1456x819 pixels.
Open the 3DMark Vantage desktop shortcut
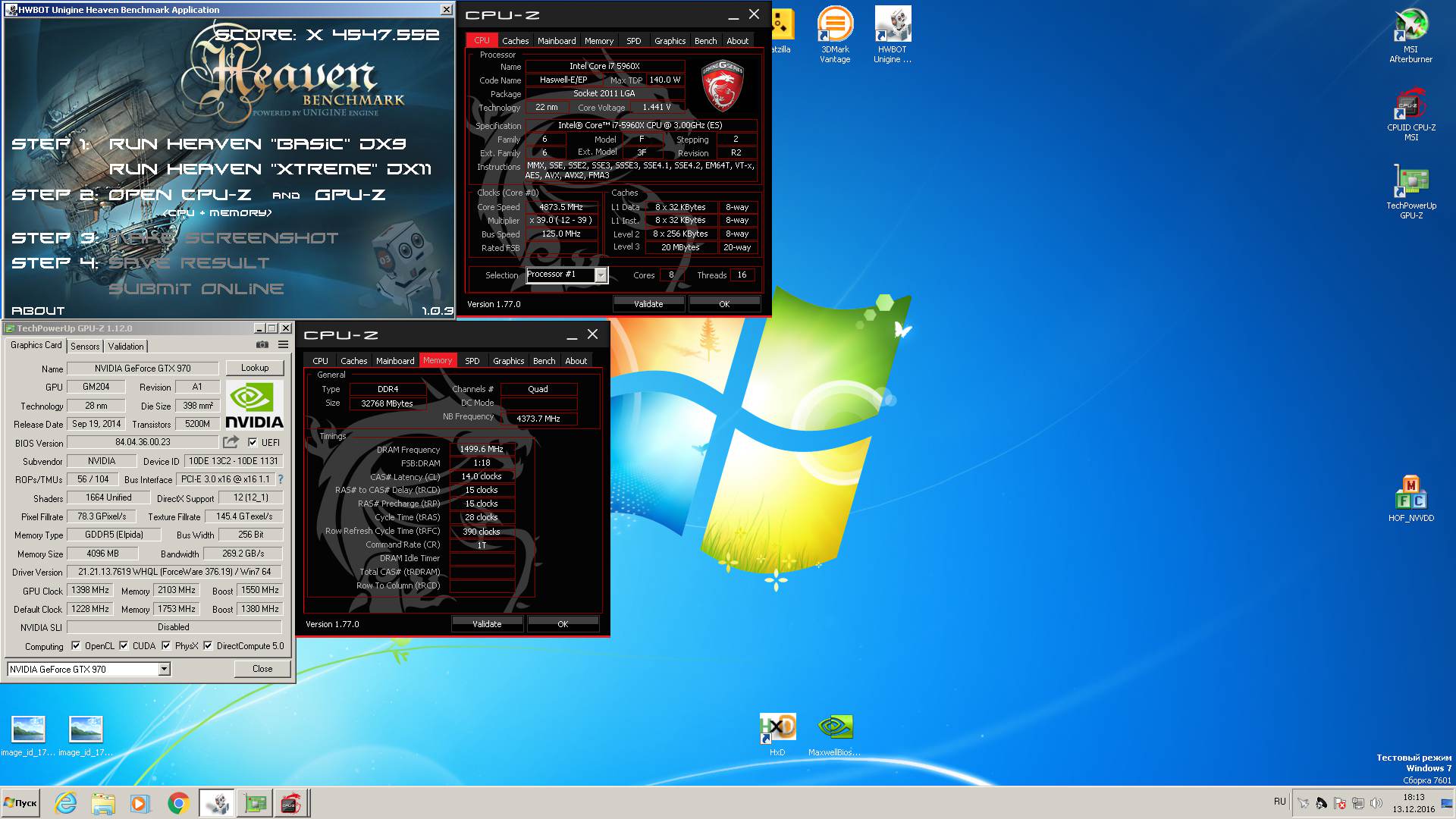[x=835, y=34]
